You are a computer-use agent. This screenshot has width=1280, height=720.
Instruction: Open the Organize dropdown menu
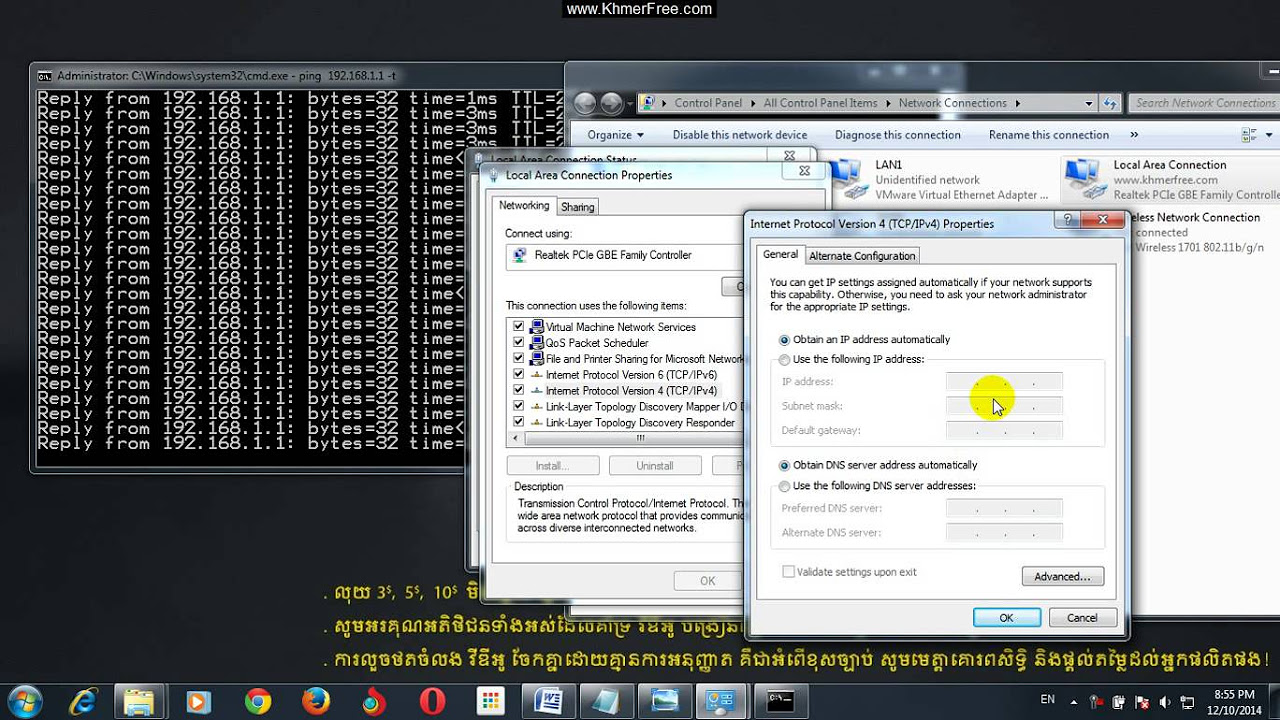pyautogui.click(x=615, y=135)
